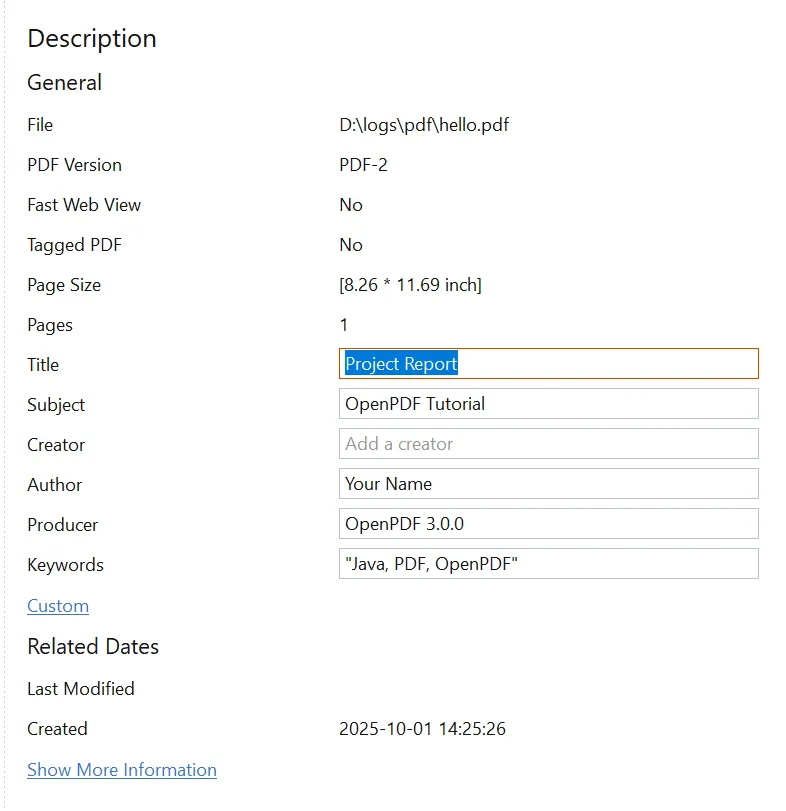This screenshot has height=811, width=786.
Task: Click the Producer field with OpenPDF 3.0.0
Action: tap(548, 524)
